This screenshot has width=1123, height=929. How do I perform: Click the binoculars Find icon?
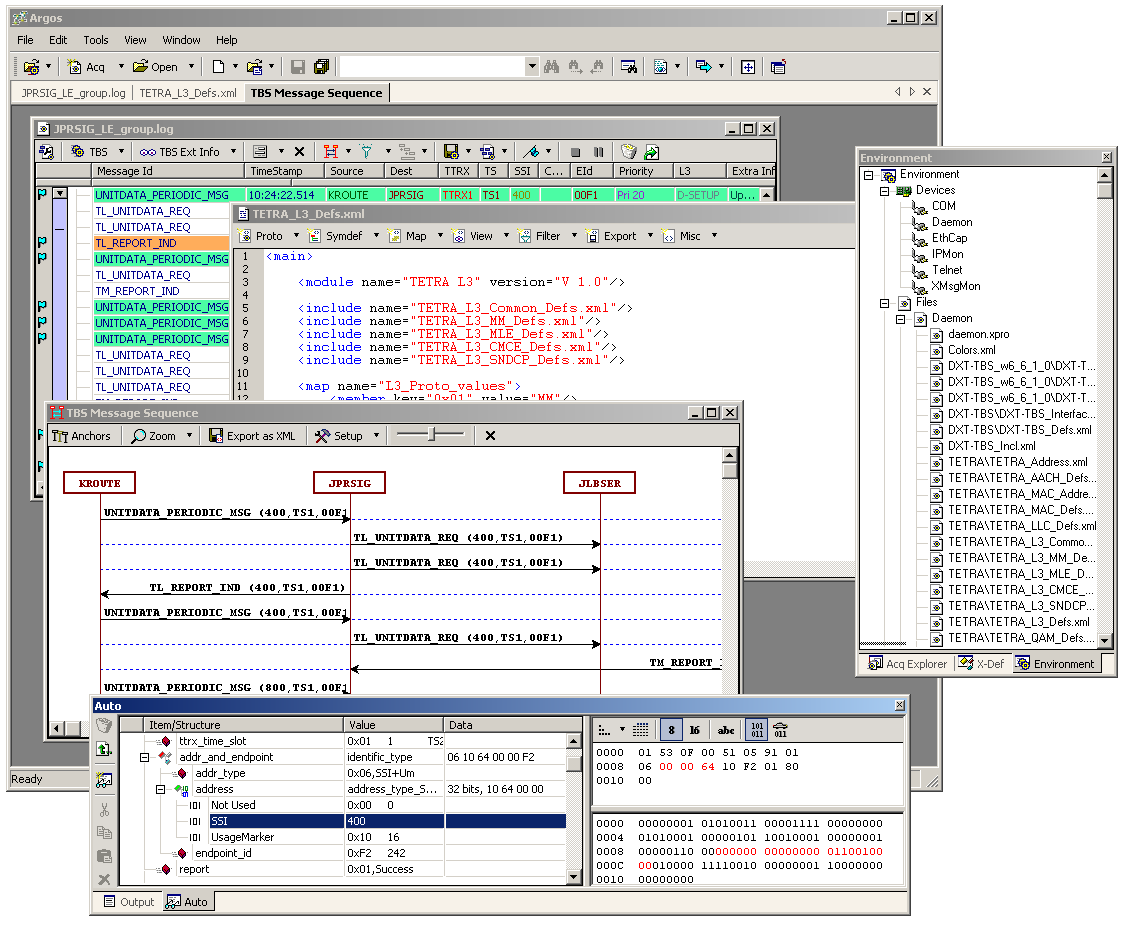click(551, 67)
